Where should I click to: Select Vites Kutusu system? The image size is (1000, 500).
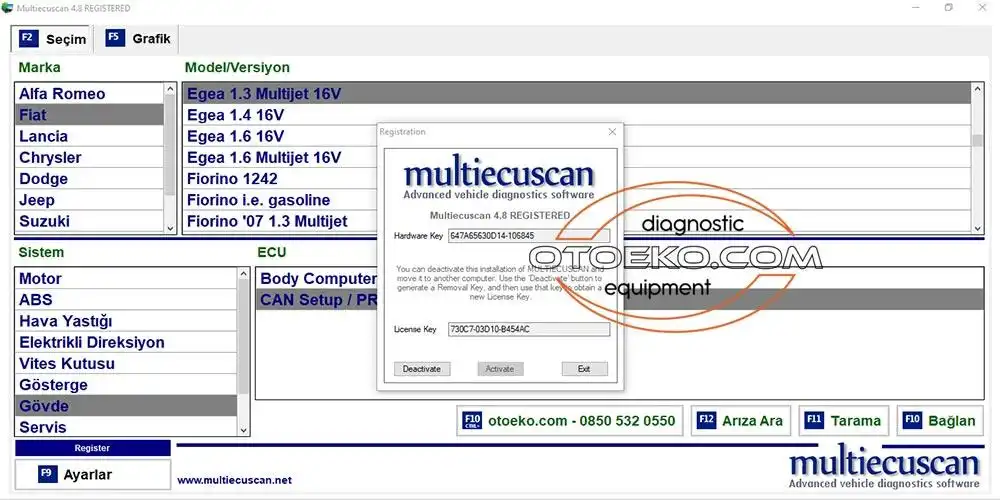coord(126,364)
